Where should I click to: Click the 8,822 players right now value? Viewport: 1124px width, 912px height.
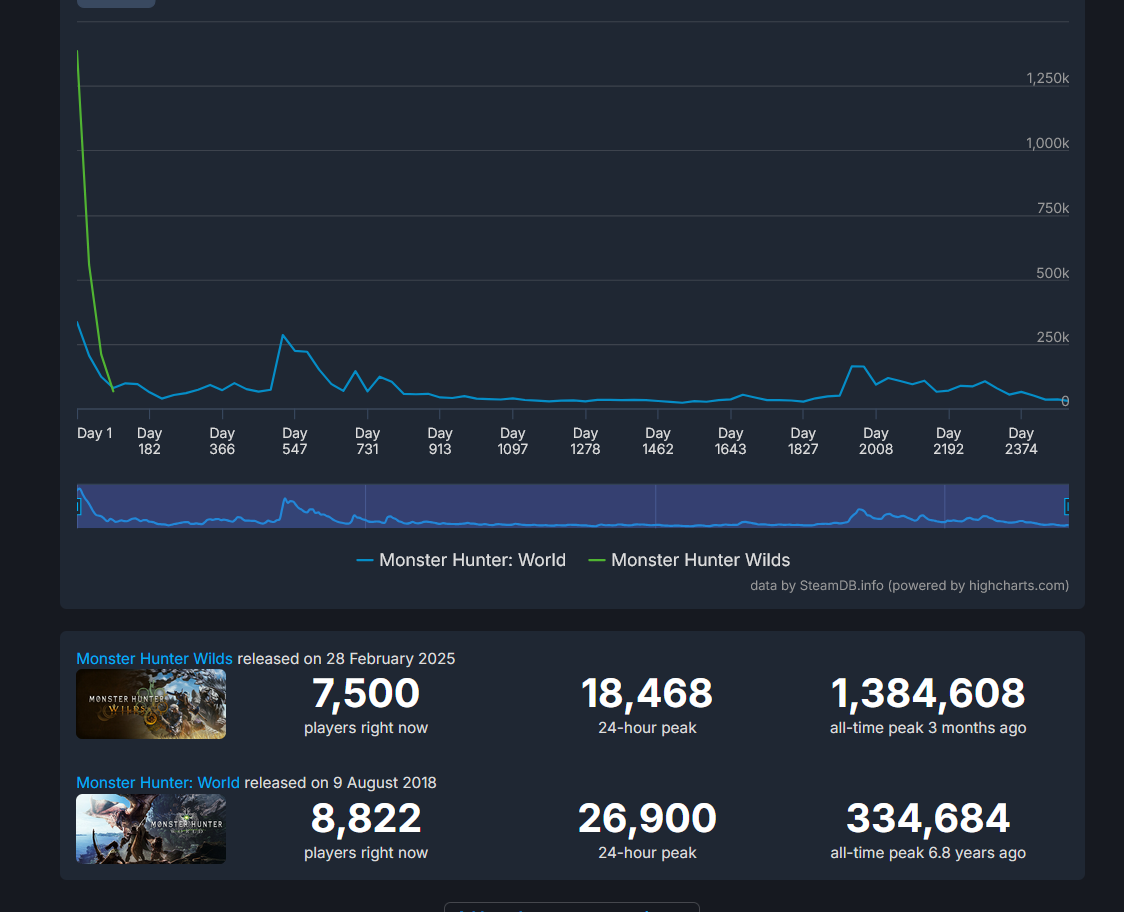click(x=366, y=818)
